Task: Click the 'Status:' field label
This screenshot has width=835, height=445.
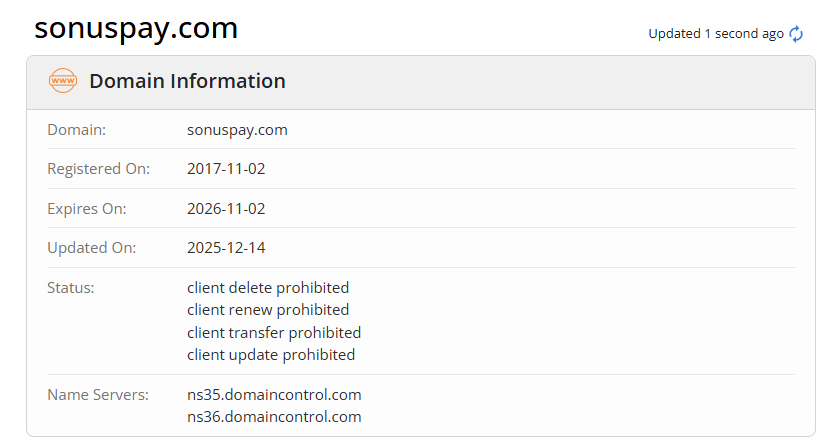Action: click(x=70, y=288)
